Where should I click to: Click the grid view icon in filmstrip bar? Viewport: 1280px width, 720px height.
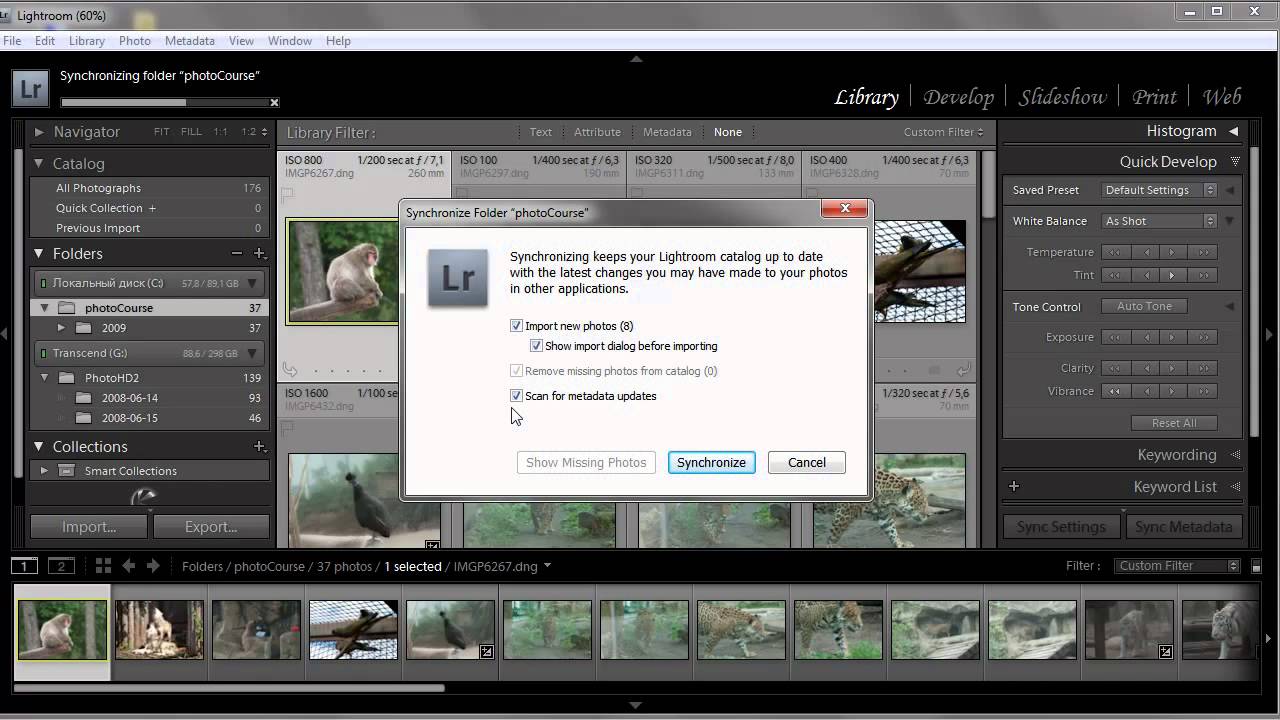[103, 566]
